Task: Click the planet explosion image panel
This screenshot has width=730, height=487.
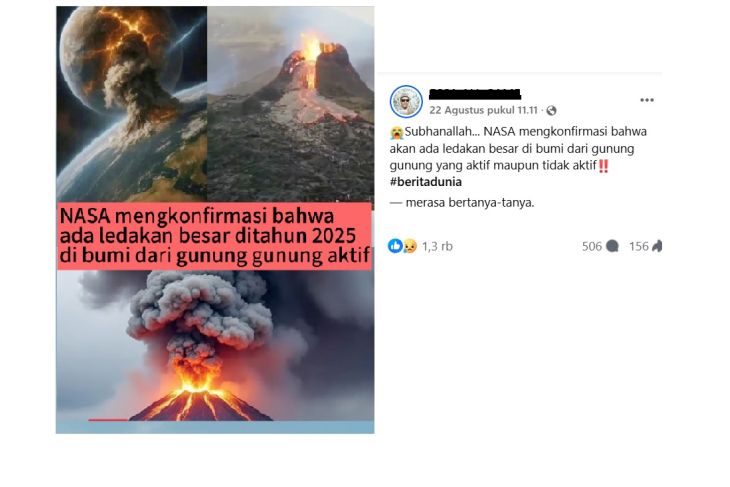Action: 132,104
